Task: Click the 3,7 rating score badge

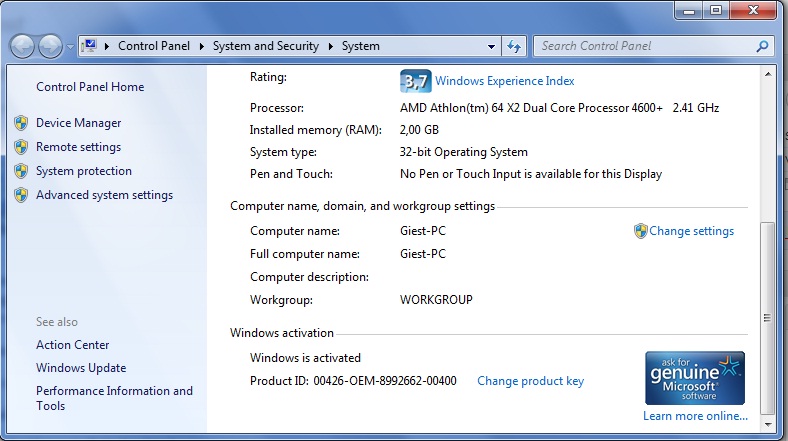Action: (416, 81)
